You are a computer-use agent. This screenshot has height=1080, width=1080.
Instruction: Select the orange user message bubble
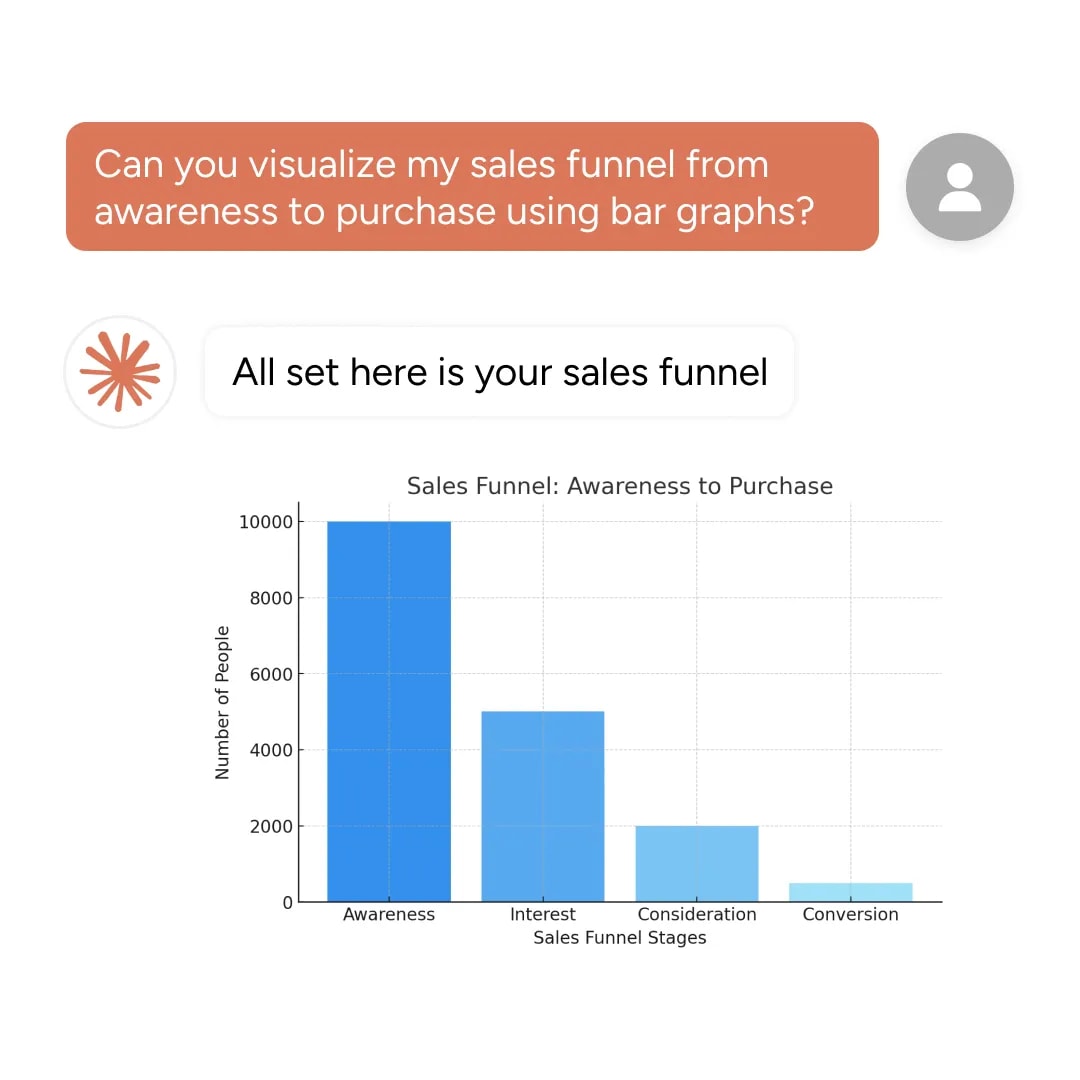point(472,187)
